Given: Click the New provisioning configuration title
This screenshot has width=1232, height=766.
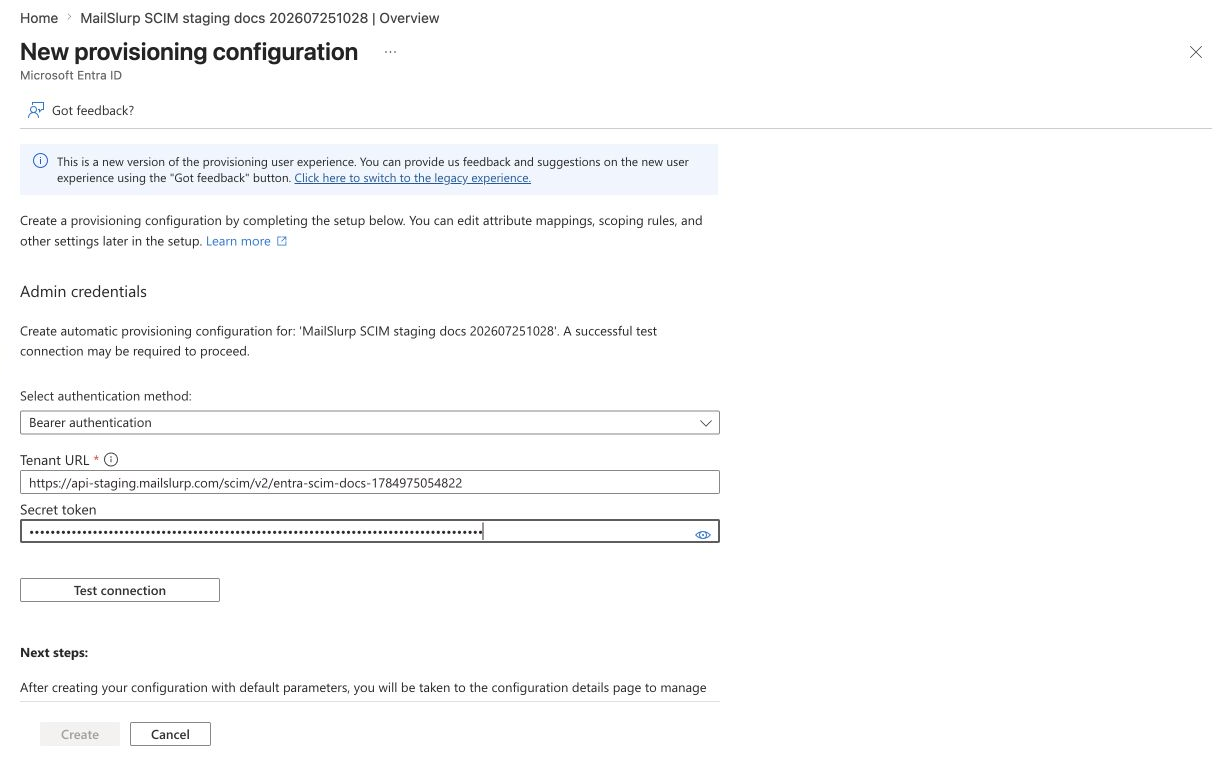Looking at the screenshot, I should (189, 52).
